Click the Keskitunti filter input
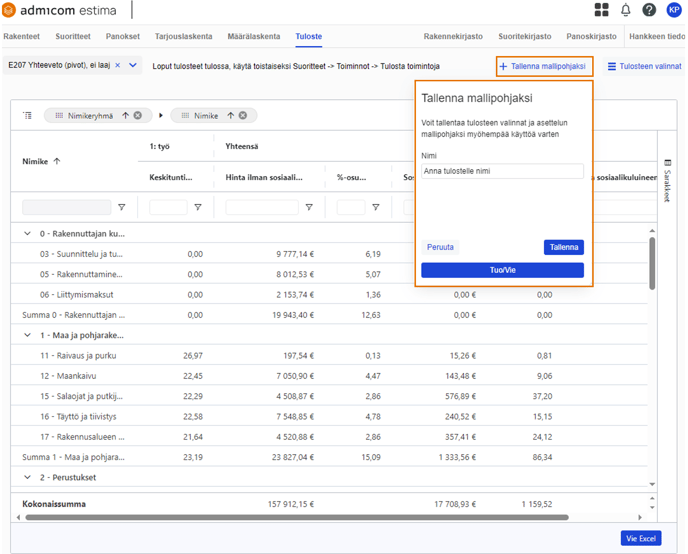 click(x=168, y=207)
